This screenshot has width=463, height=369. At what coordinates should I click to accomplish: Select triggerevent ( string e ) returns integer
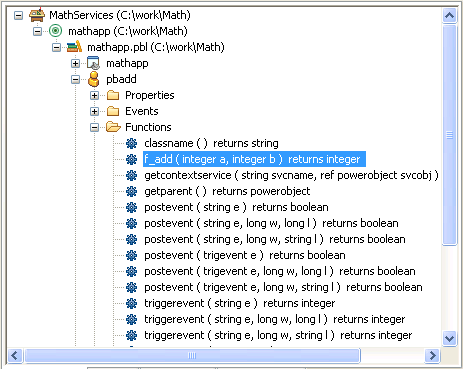click(x=240, y=303)
